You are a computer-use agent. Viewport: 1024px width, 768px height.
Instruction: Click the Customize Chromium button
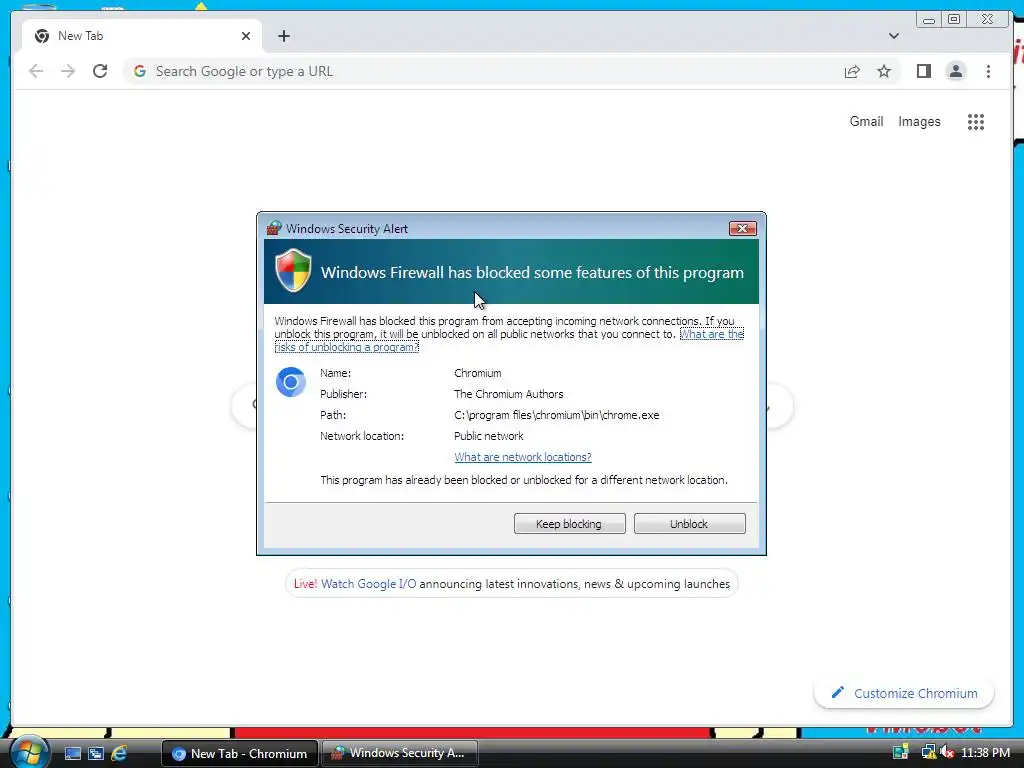point(904,693)
